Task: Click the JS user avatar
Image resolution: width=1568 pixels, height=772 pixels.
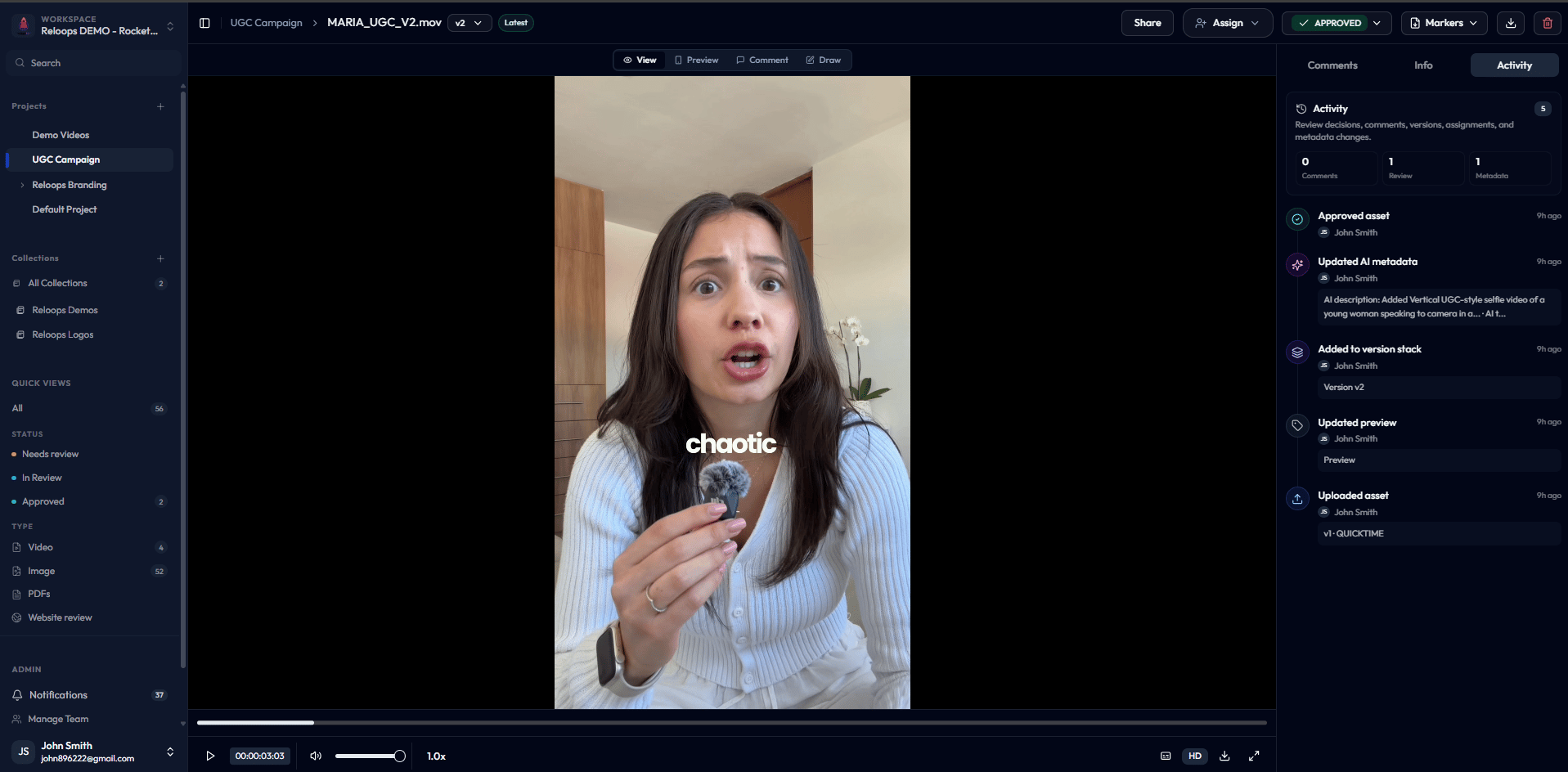Action: click(x=24, y=752)
